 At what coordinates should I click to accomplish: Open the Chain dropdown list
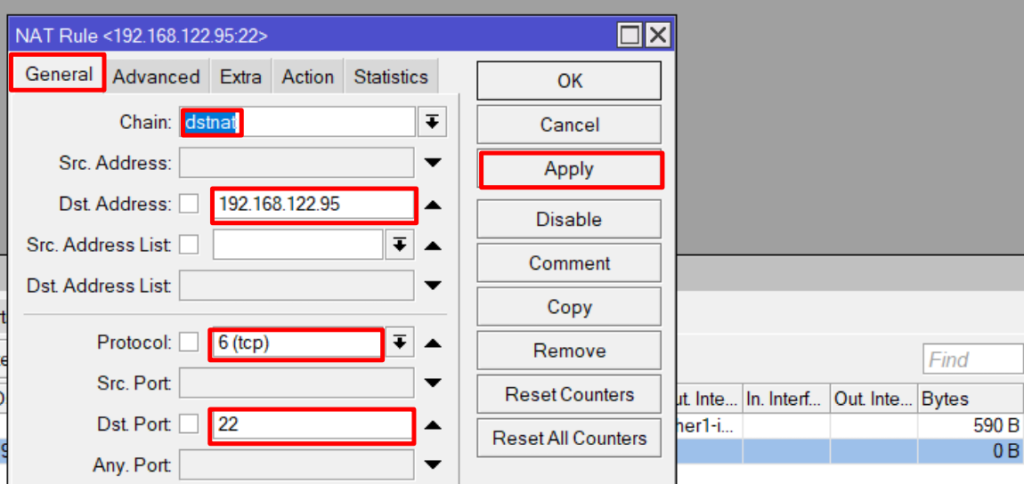(x=432, y=122)
